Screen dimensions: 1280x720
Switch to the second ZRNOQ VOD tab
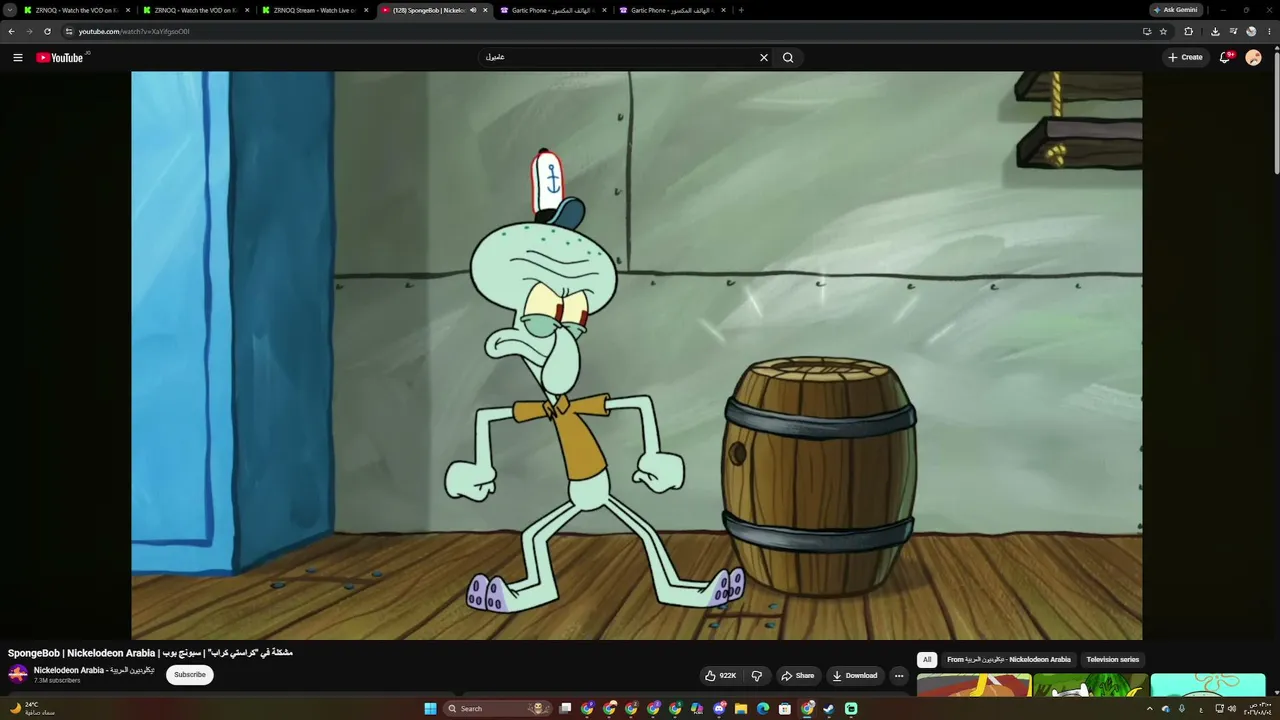tap(197, 10)
